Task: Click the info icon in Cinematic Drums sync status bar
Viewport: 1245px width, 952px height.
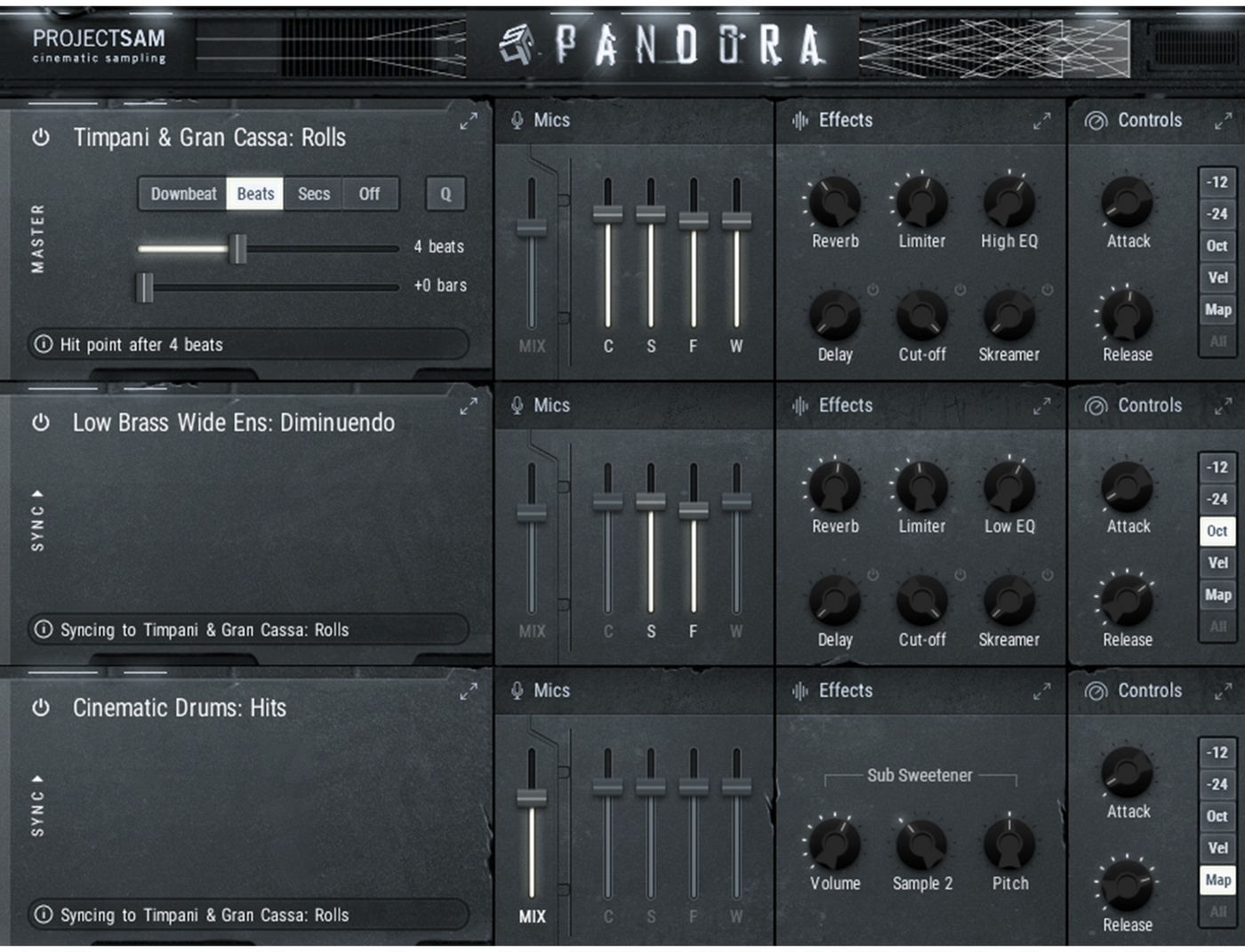Action: pos(43,915)
